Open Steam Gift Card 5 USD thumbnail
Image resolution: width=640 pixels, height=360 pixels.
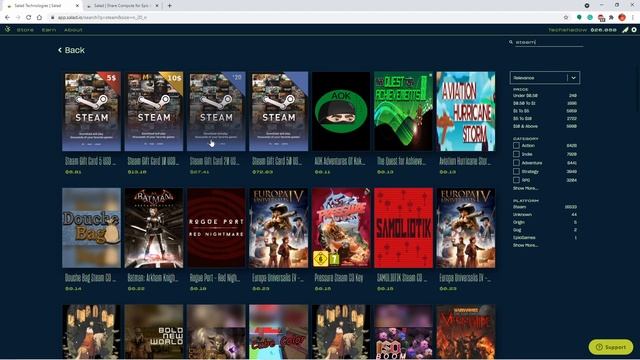(x=91, y=111)
